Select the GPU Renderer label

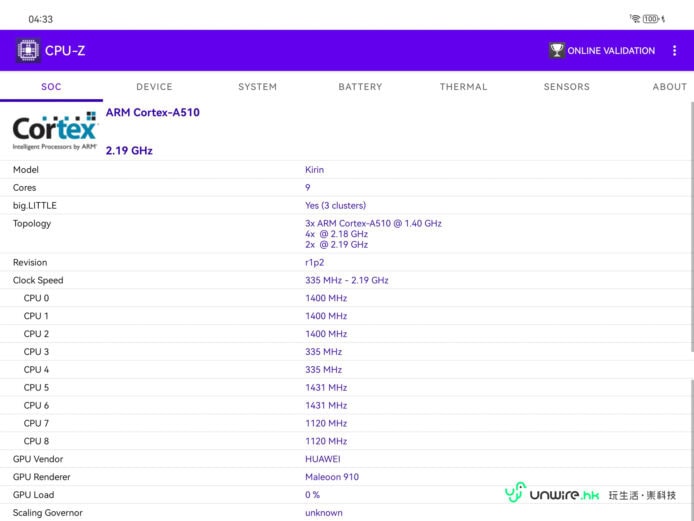tap(42, 477)
